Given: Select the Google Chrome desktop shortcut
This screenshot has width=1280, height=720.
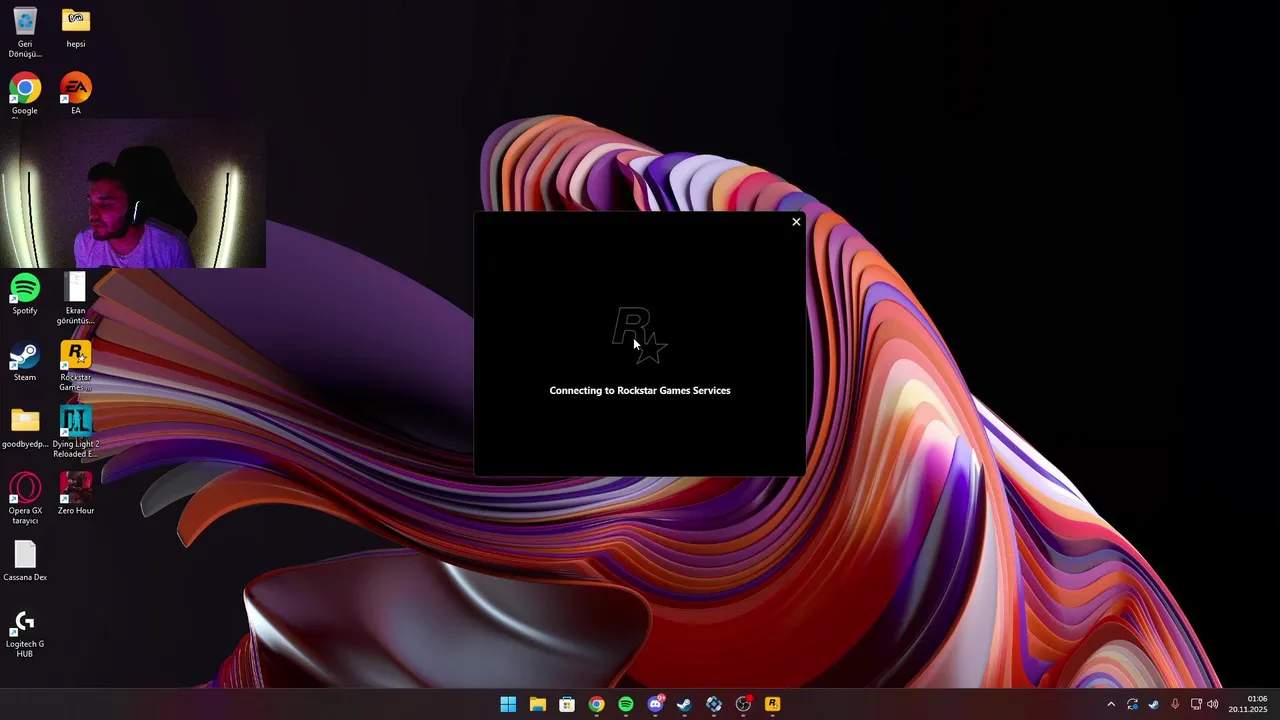Looking at the screenshot, I should click(x=25, y=94).
